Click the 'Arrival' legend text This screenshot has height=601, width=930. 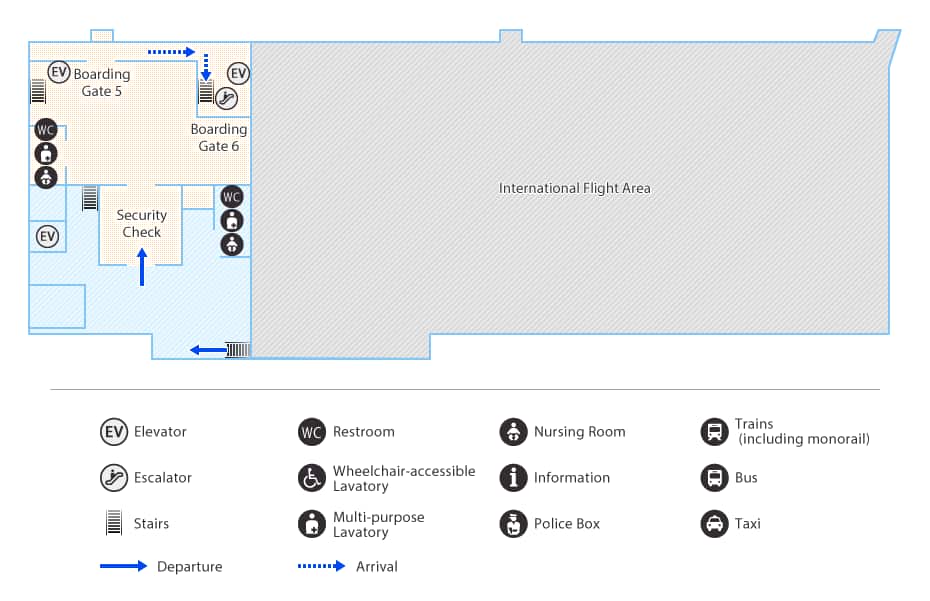pyautogui.click(x=377, y=567)
